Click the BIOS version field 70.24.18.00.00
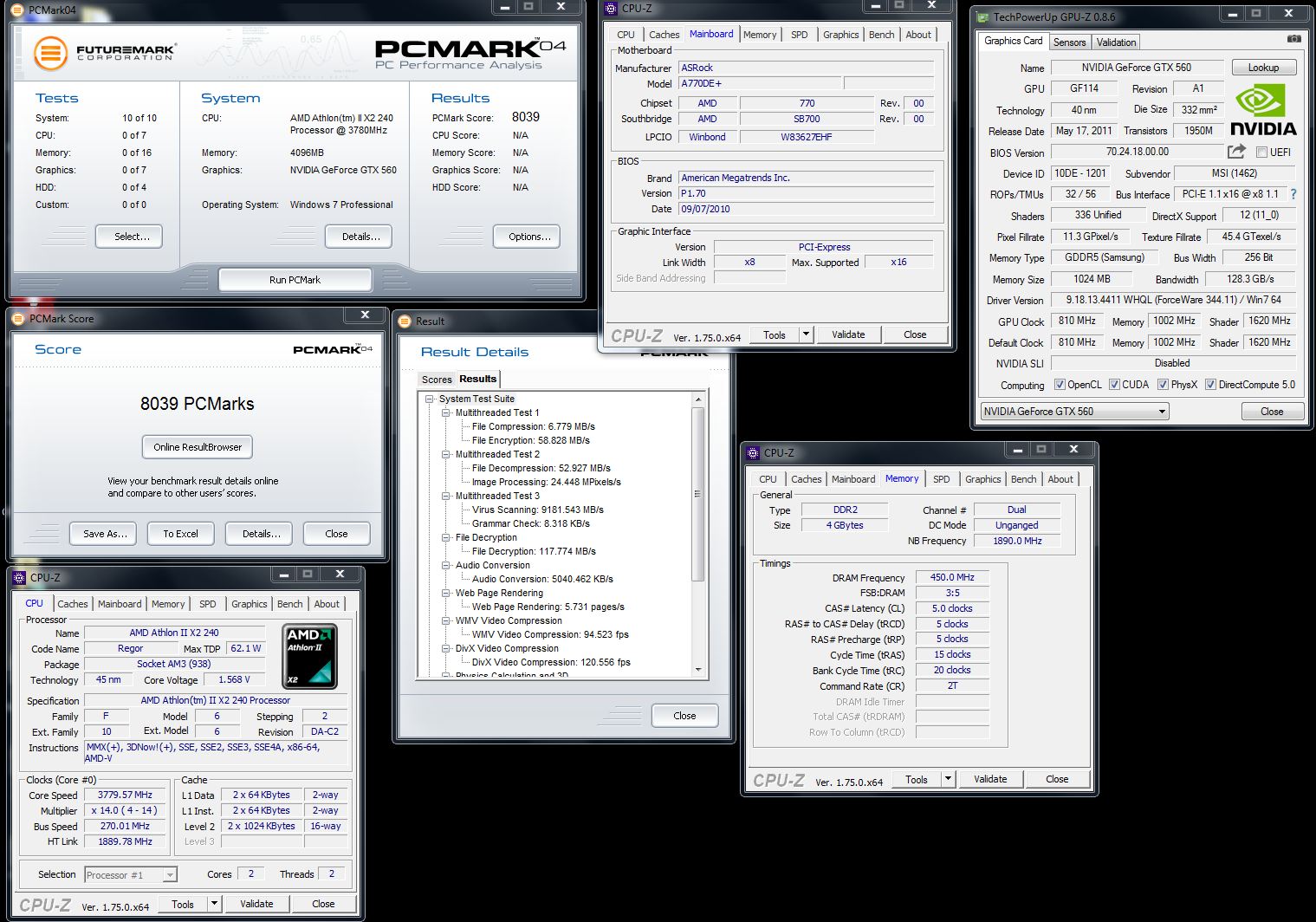Viewport: 1316px width, 922px height. click(x=1137, y=152)
